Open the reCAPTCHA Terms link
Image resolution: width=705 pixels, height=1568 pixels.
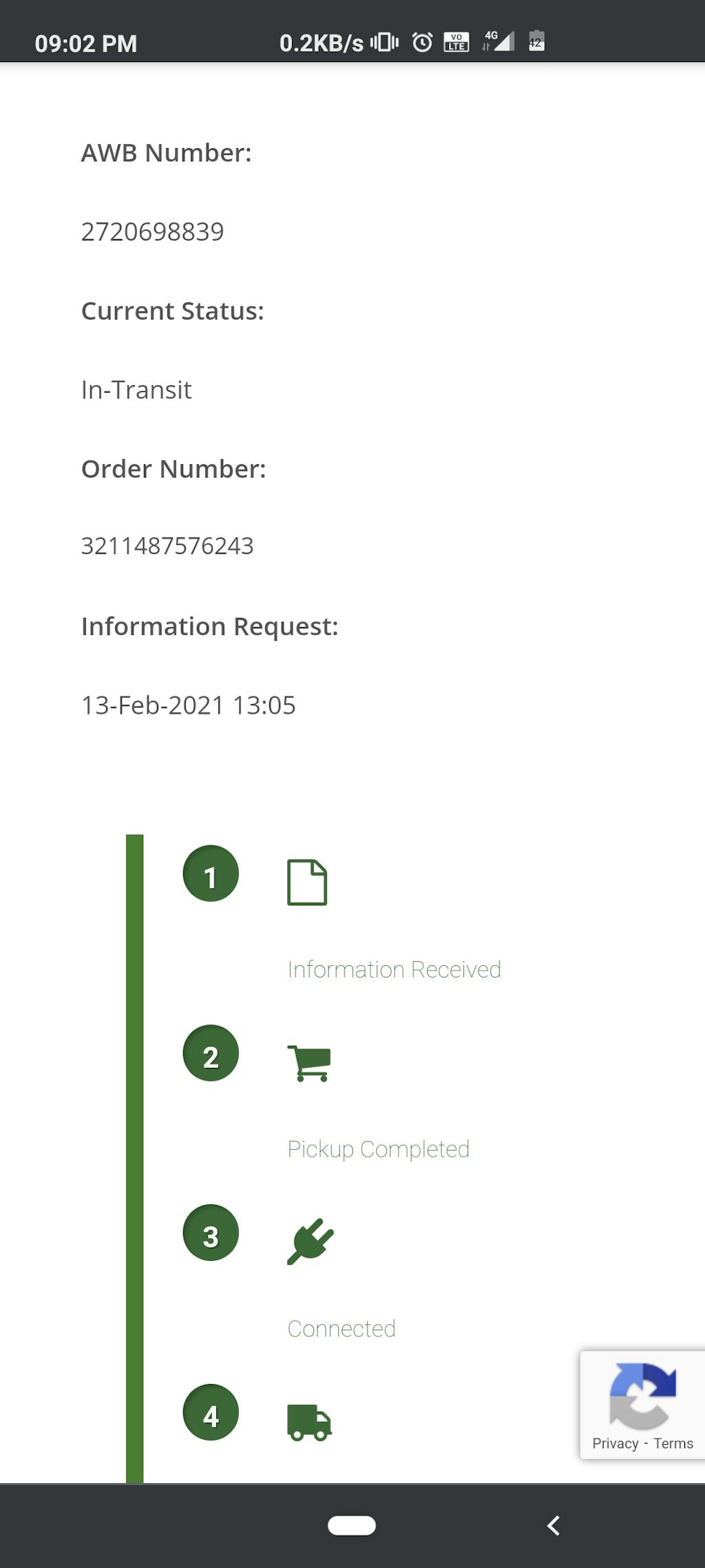pyautogui.click(x=673, y=1444)
